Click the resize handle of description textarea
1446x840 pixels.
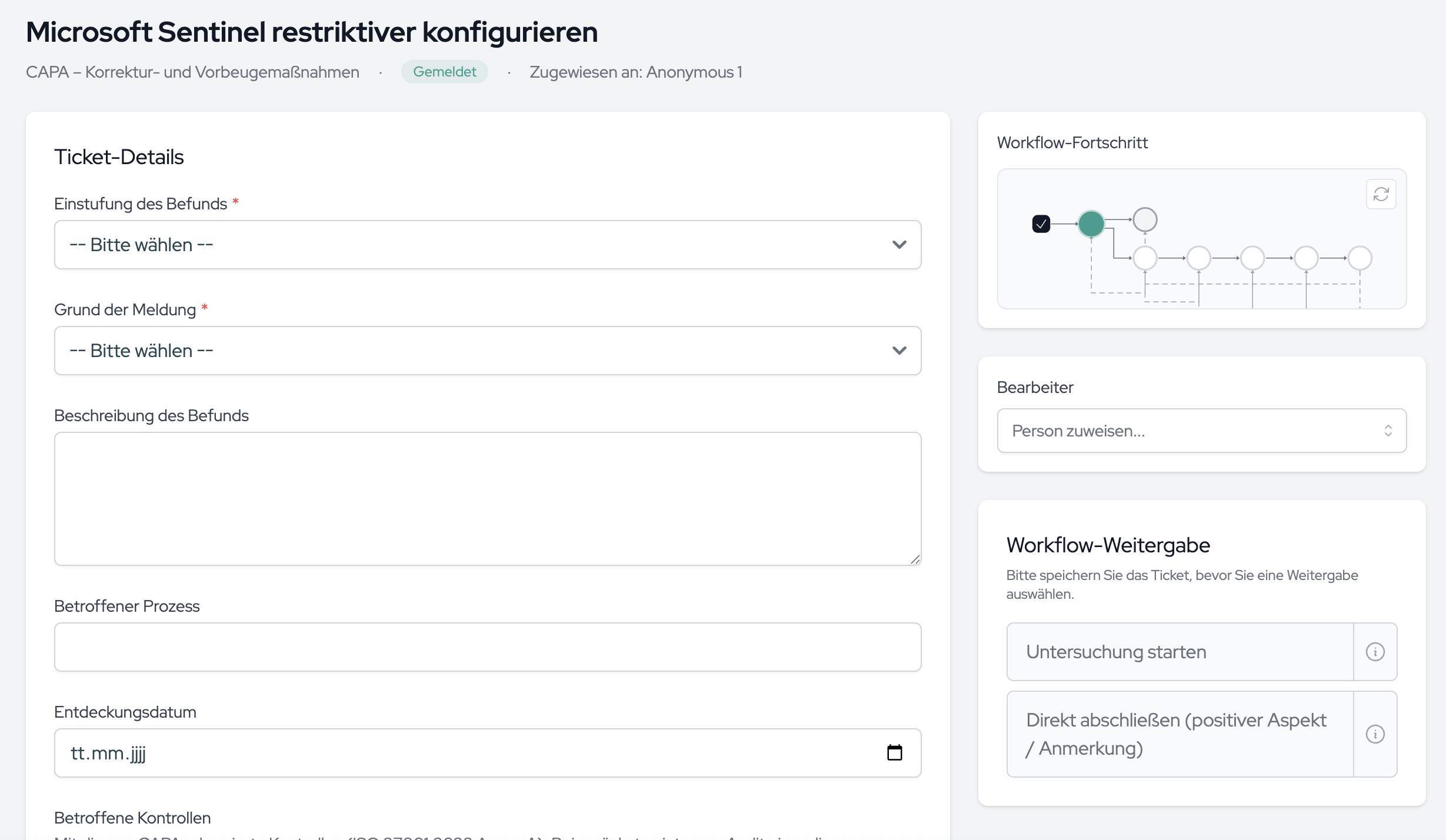pyautogui.click(x=915, y=559)
